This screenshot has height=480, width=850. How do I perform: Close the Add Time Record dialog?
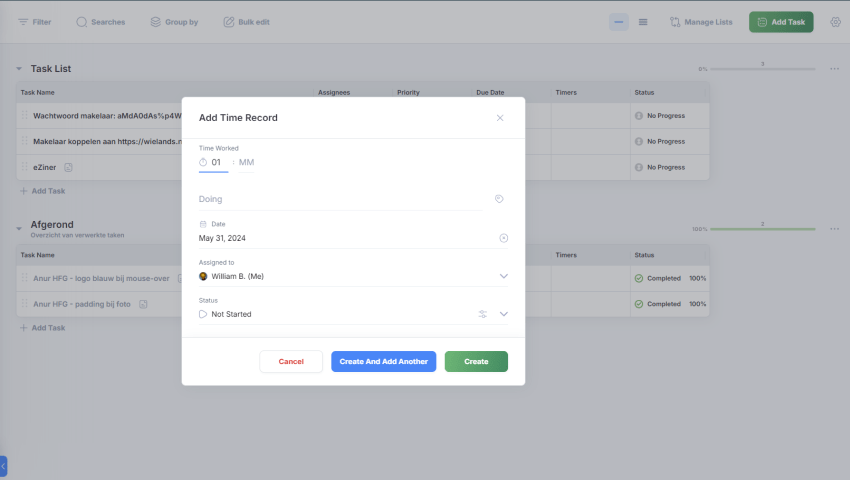(500, 118)
